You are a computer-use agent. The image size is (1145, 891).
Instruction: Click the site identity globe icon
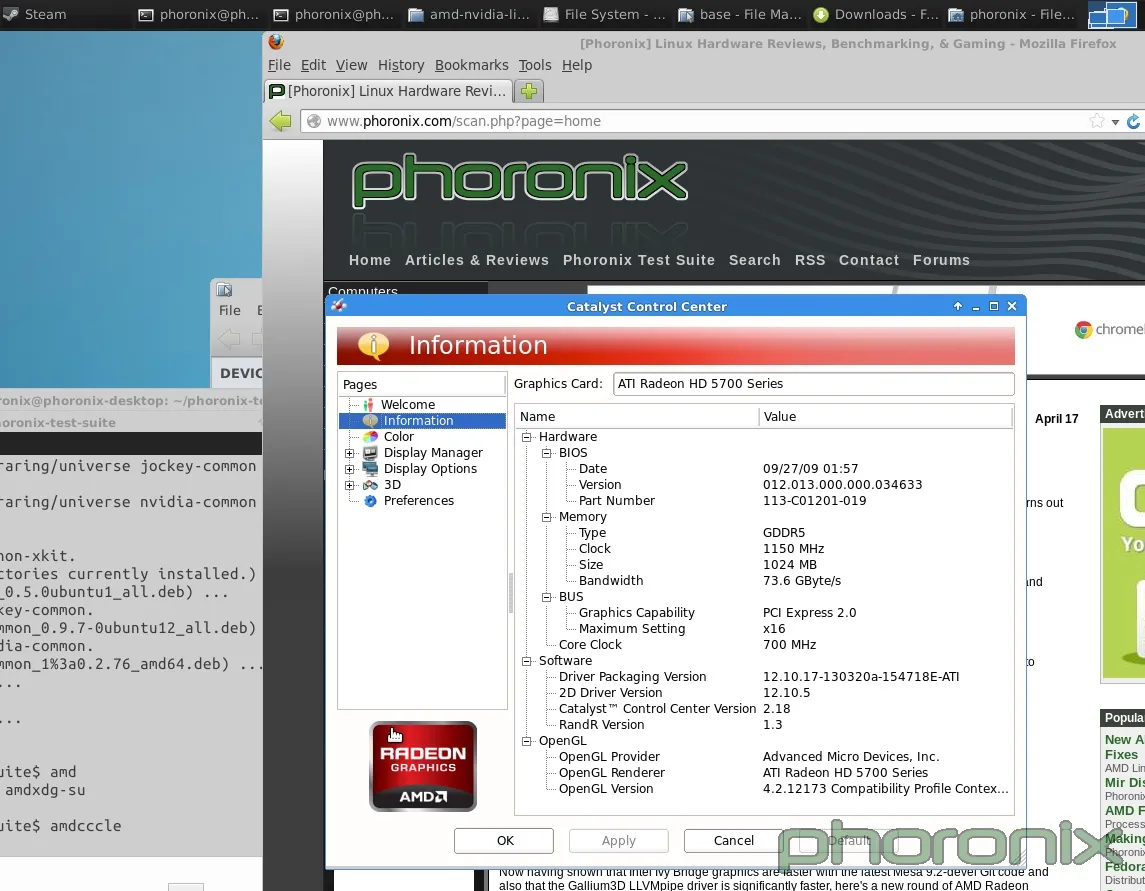pyautogui.click(x=314, y=121)
